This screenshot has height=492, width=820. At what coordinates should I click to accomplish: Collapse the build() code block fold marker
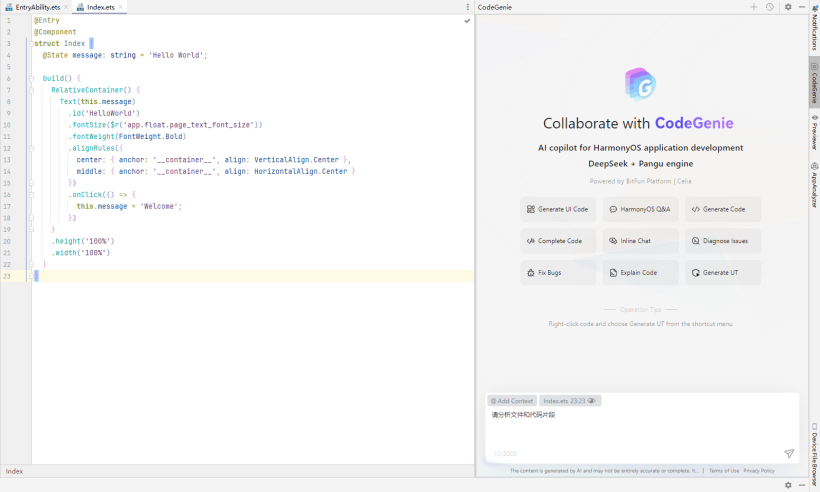(x=32, y=78)
